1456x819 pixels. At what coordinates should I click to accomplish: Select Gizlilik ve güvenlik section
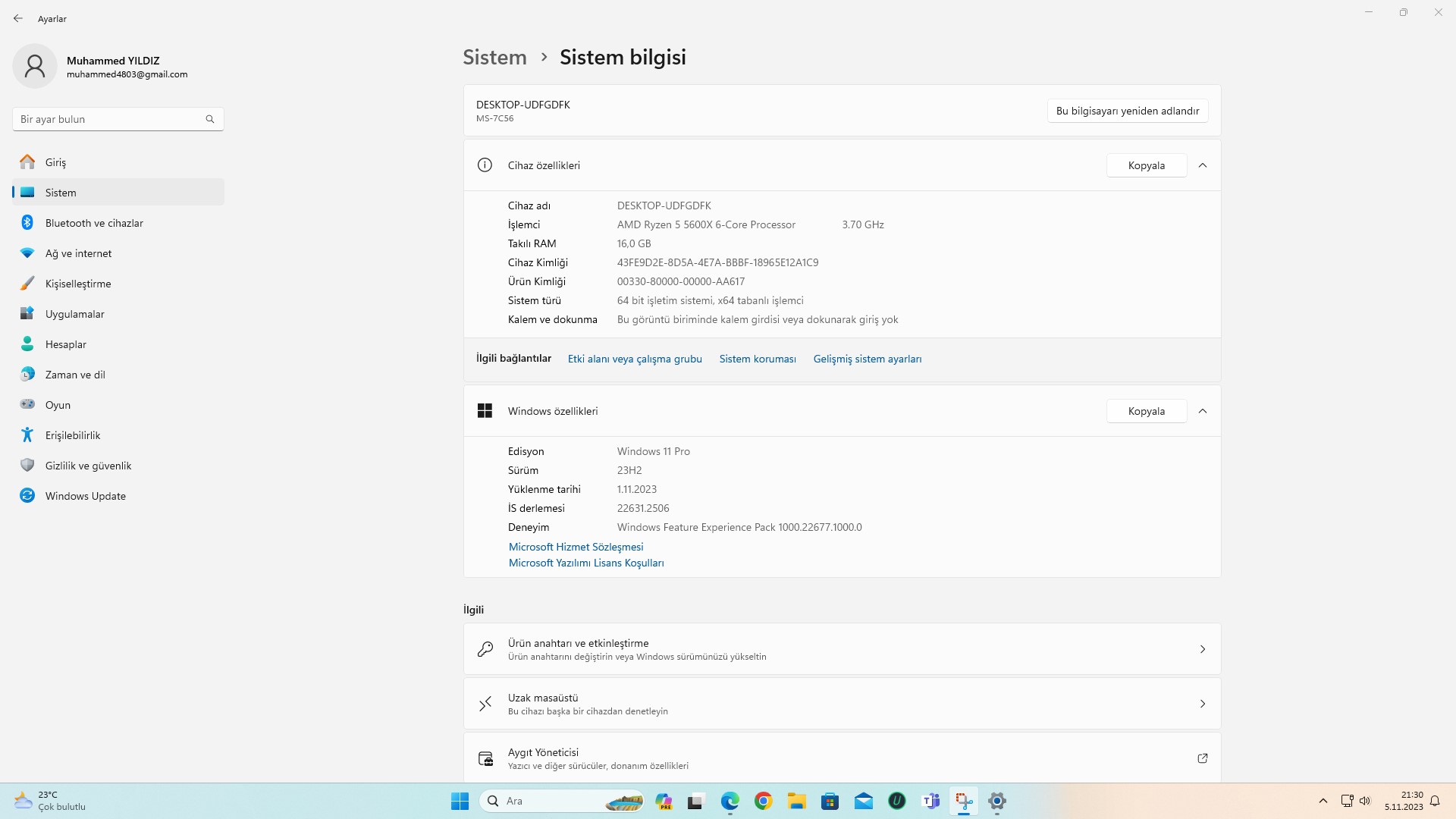coord(88,466)
